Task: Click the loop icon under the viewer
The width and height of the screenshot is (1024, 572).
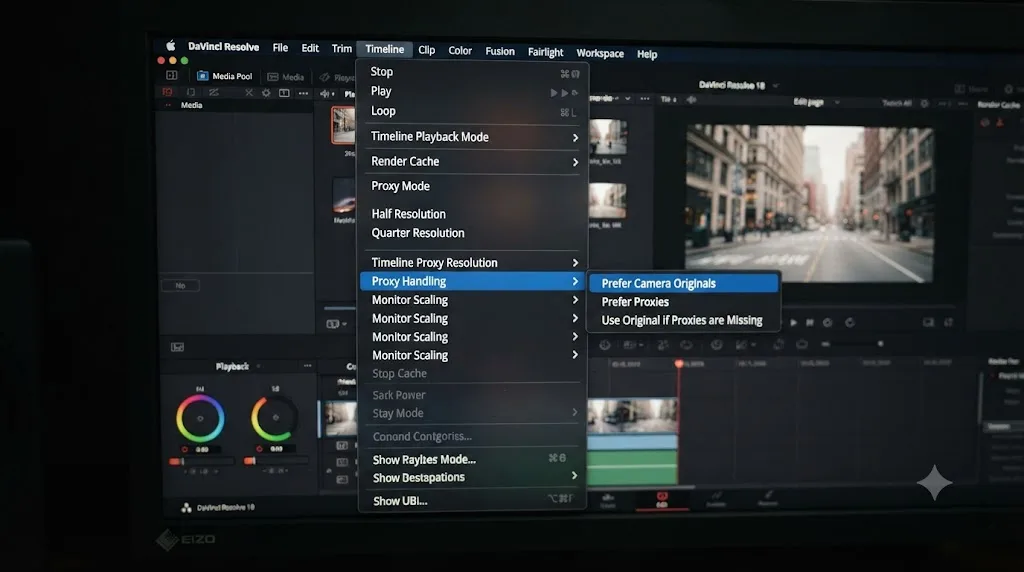Action: click(850, 323)
